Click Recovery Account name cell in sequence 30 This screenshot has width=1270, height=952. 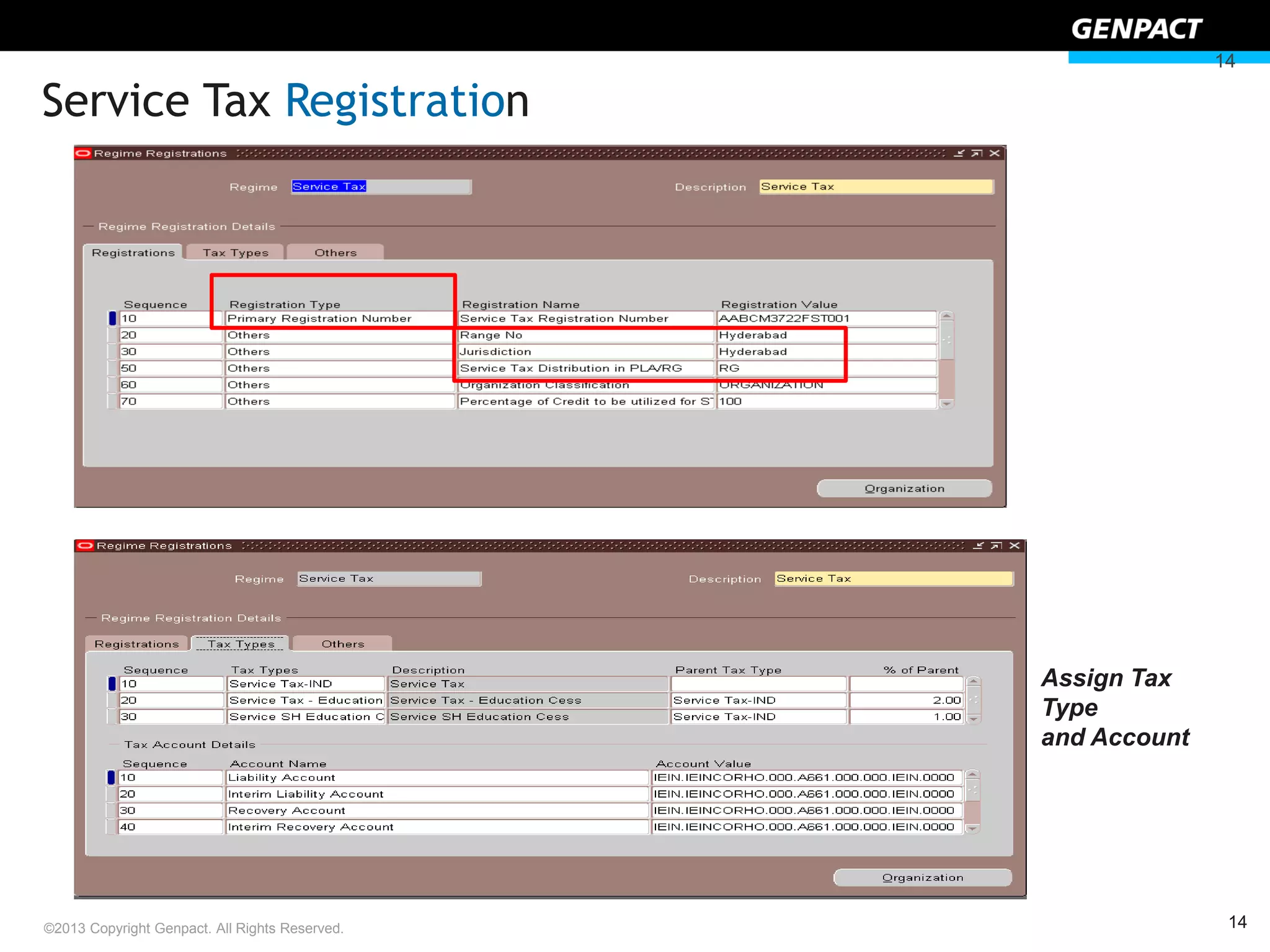point(437,811)
